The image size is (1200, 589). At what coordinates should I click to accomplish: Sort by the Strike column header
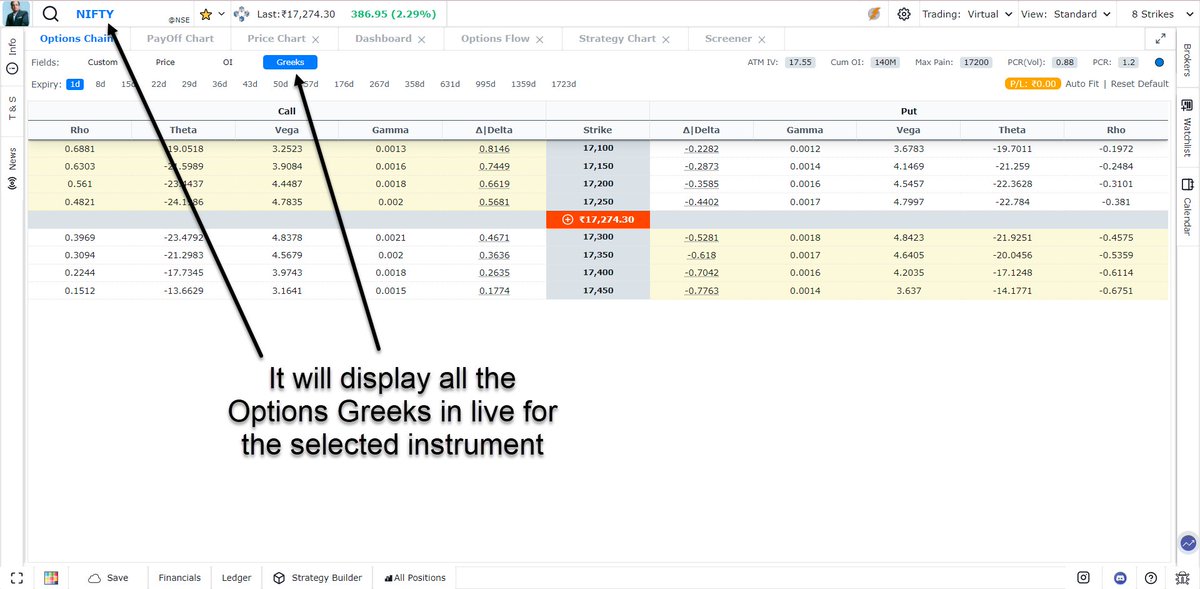point(598,130)
